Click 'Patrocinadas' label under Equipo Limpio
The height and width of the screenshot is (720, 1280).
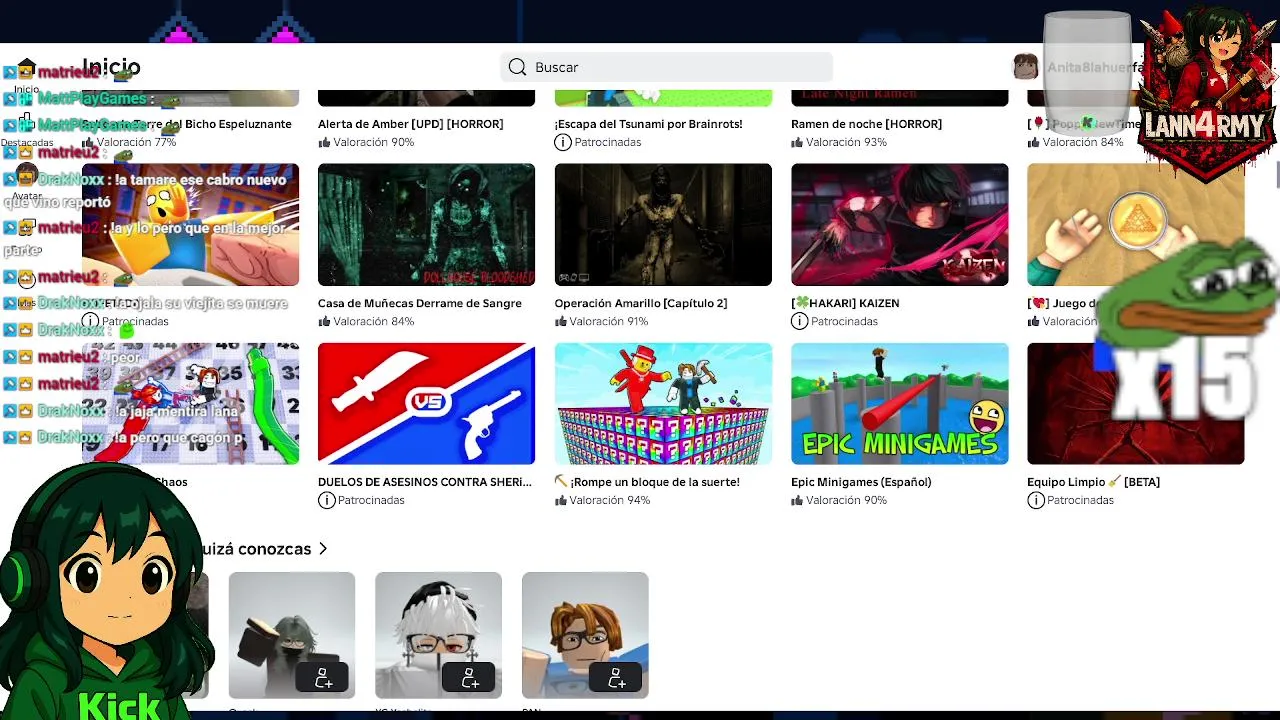[x=1080, y=500]
